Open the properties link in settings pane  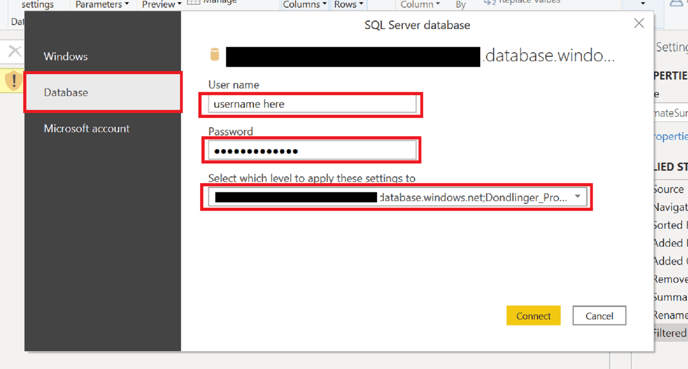point(670,136)
